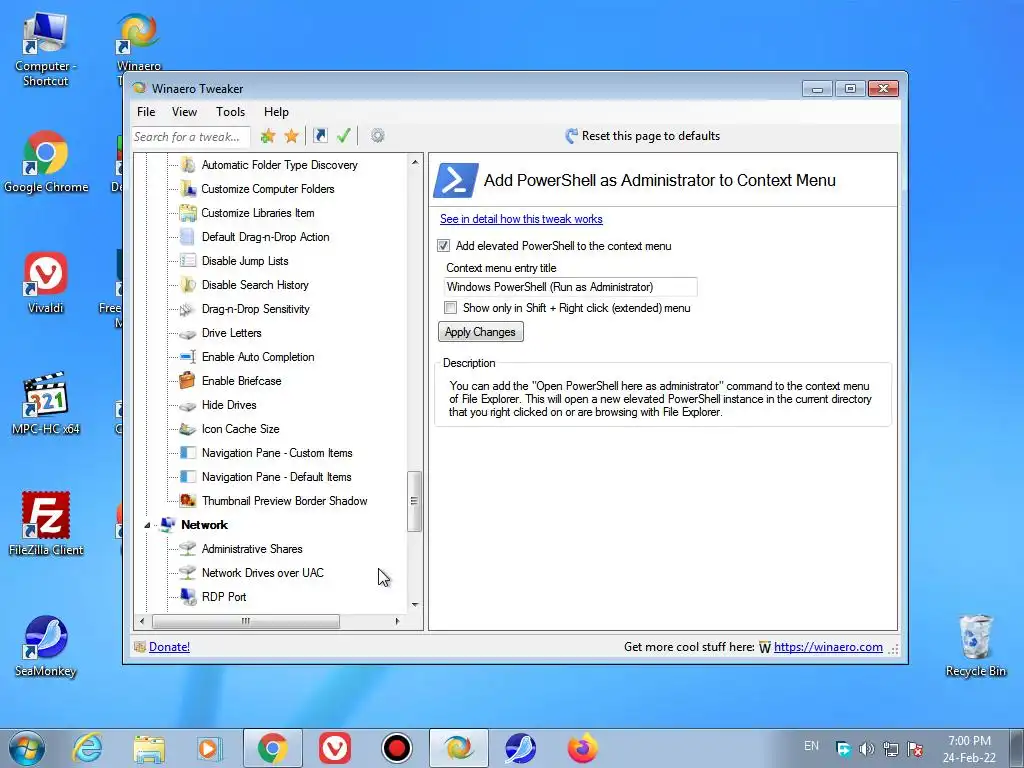
Task: Select Default Drag-n-Drop Action
Action: (x=265, y=237)
